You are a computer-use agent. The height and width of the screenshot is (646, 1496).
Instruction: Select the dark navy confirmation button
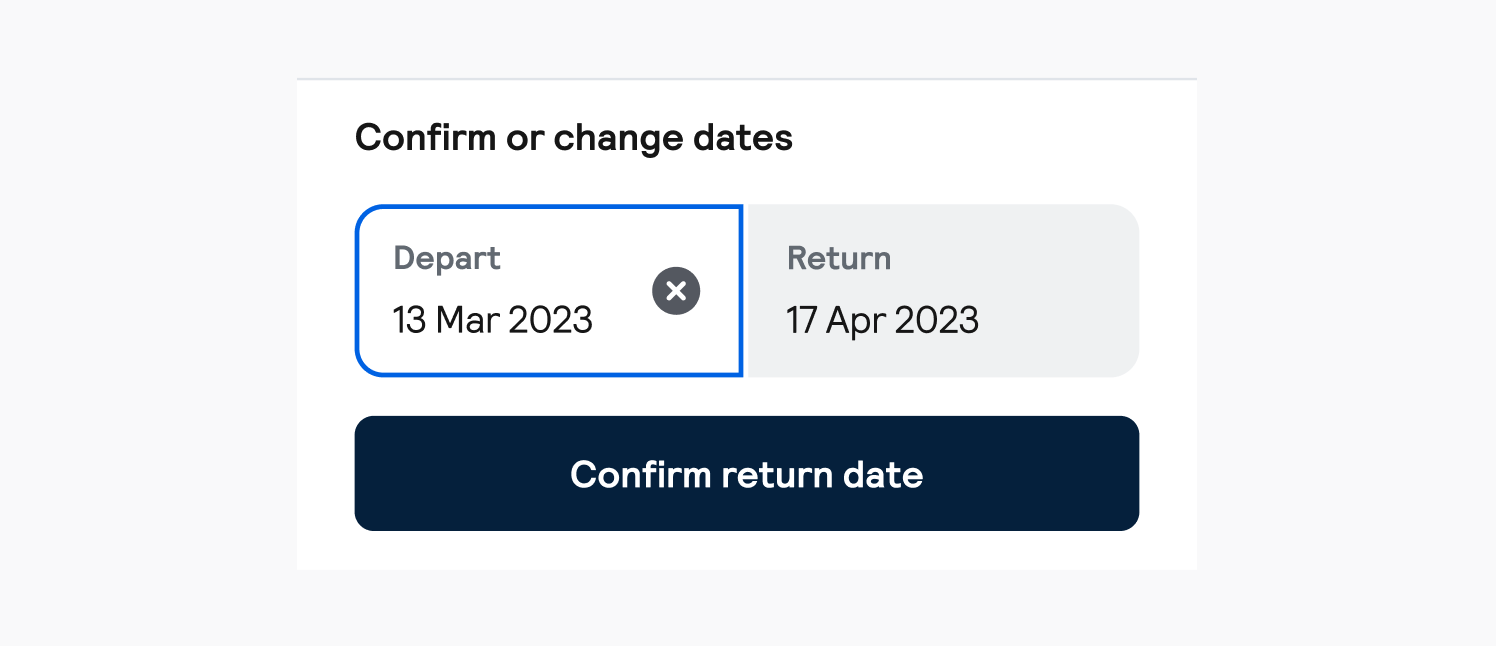click(747, 473)
